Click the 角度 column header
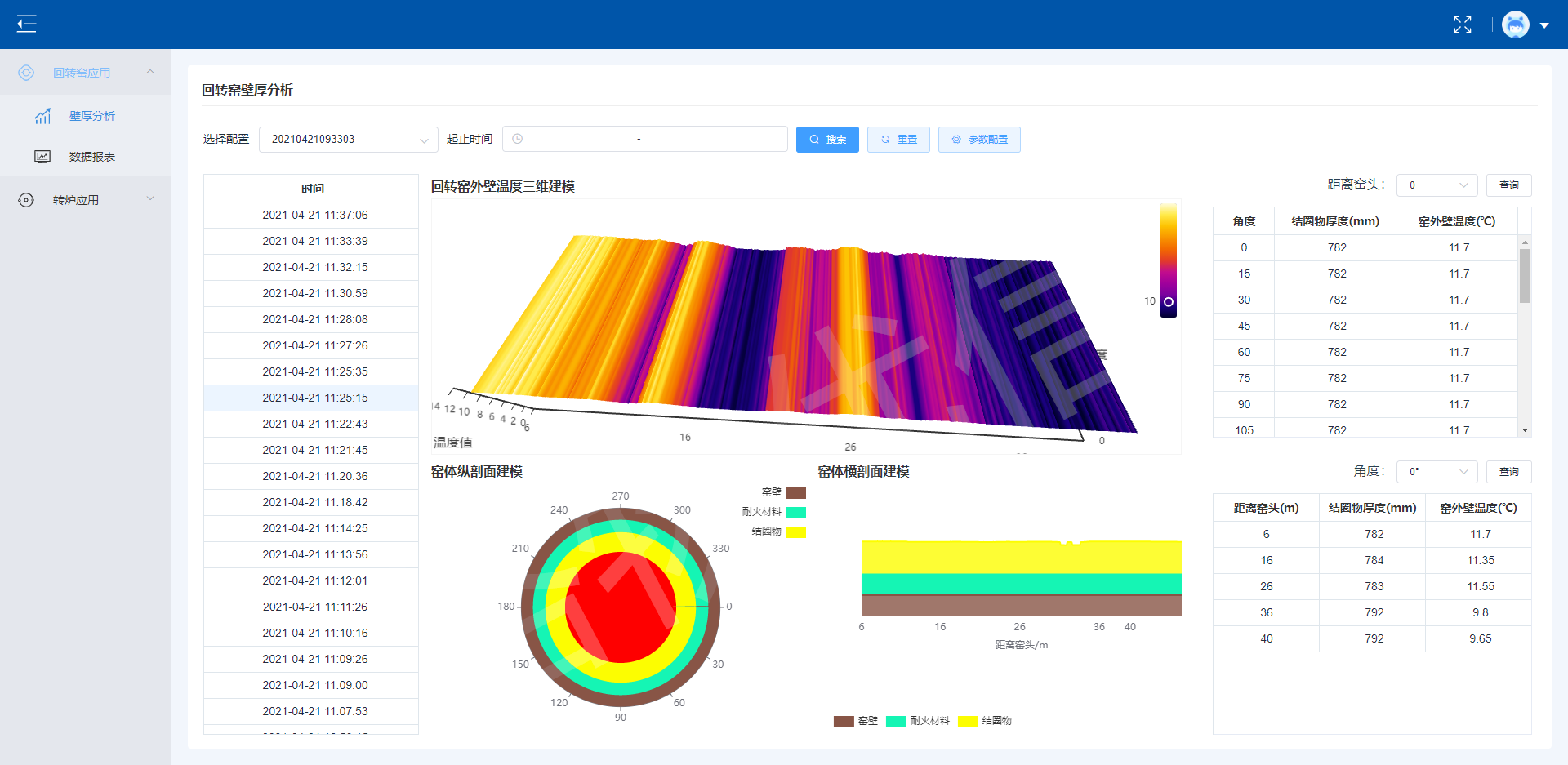The image size is (1568, 765). (1244, 221)
